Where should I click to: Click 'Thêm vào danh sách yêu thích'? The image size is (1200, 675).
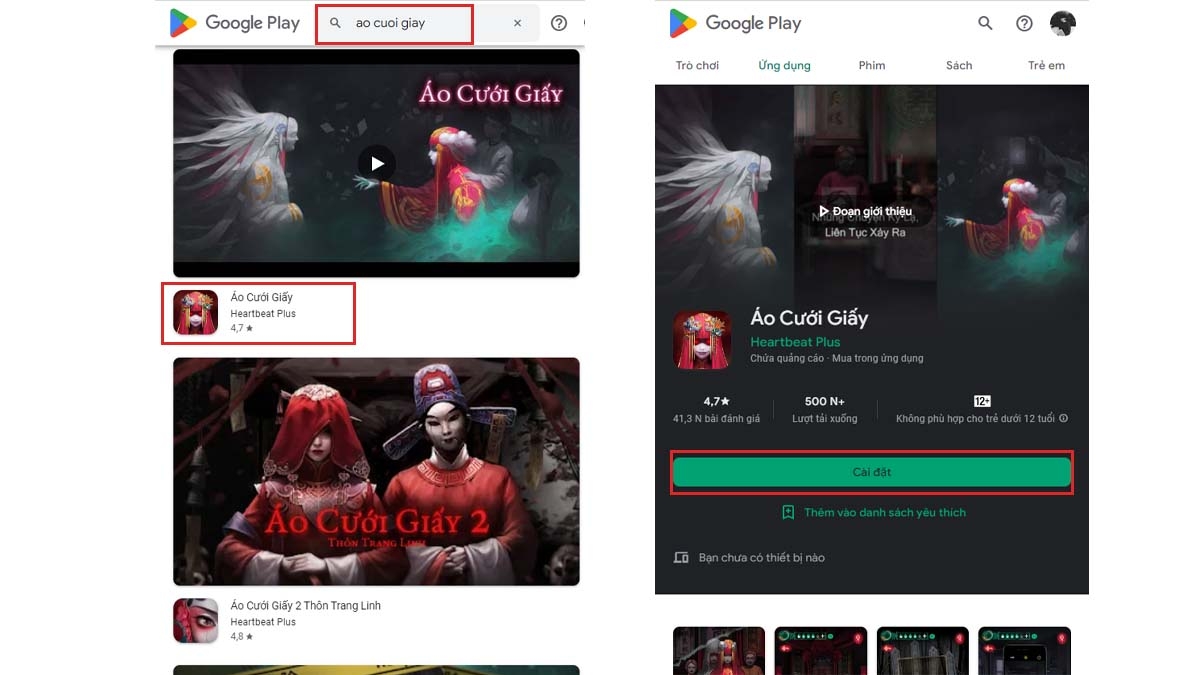point(885,512)
